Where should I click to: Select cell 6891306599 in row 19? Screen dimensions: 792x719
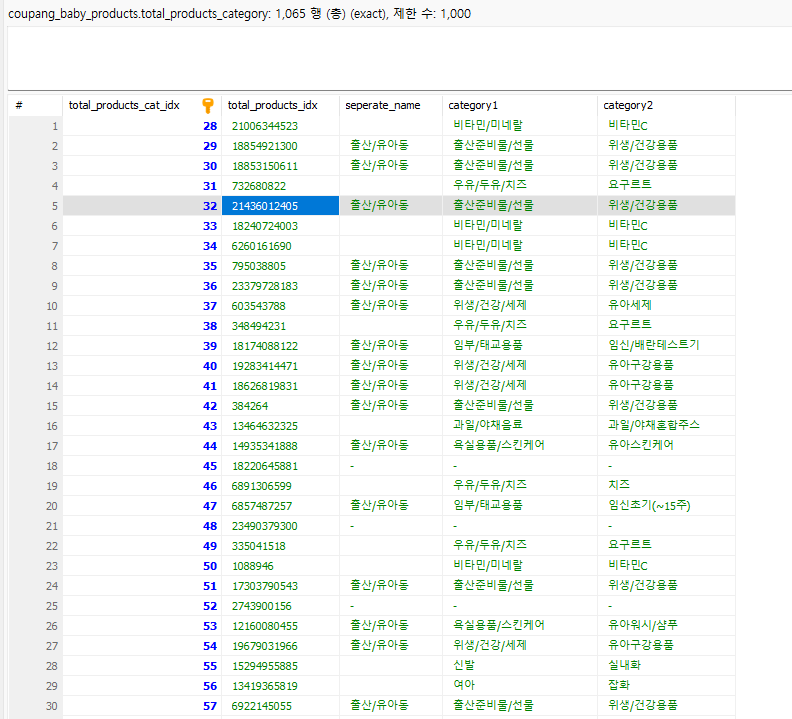click(280, 486)
